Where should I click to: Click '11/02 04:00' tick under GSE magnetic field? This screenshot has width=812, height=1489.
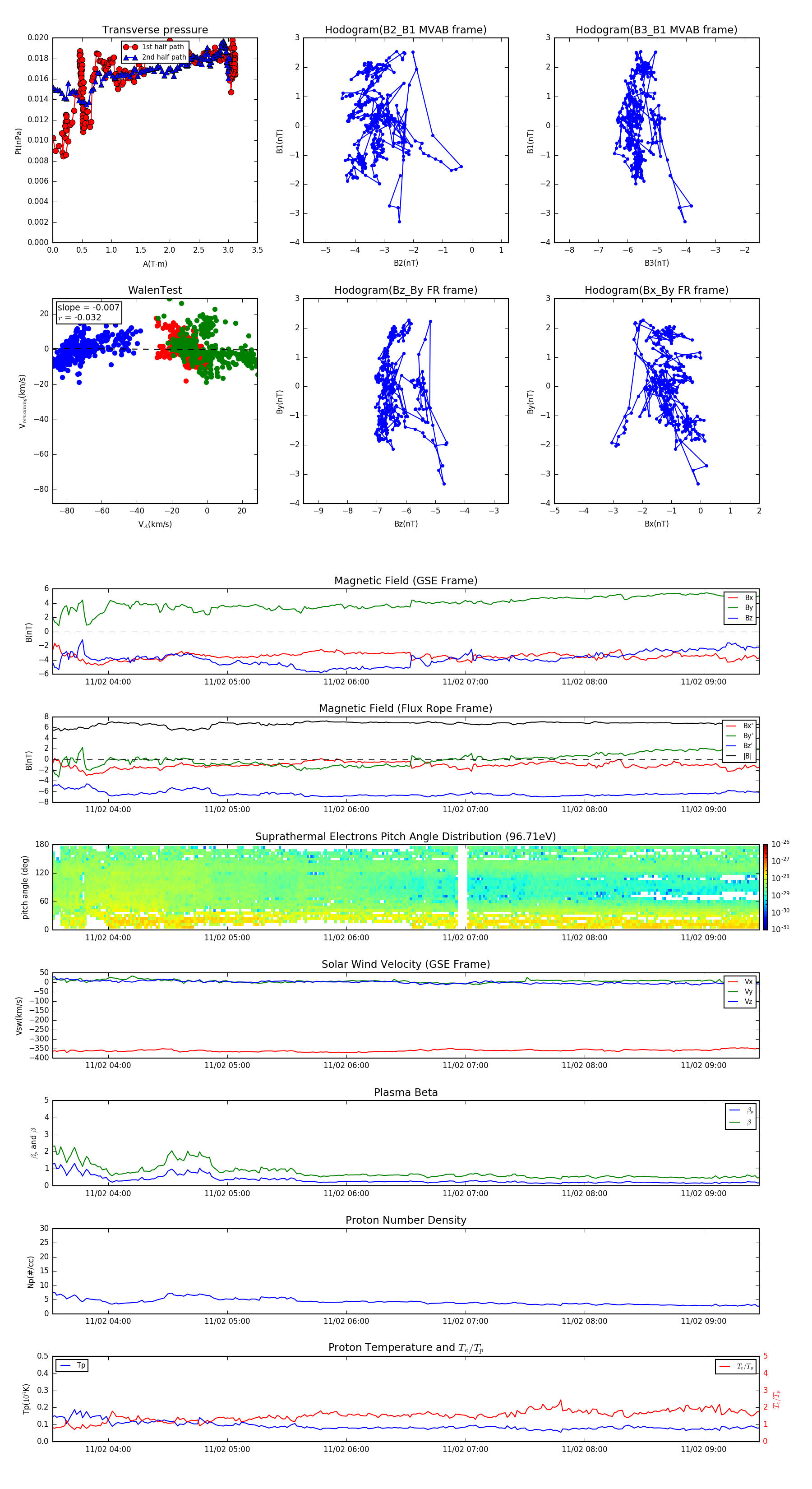pyautogui.click(x=108, y=681)
